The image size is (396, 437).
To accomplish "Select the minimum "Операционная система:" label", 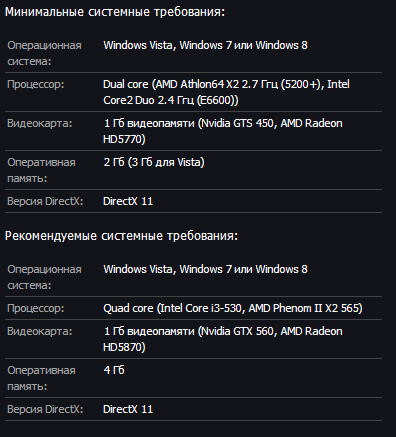I will [44, 53].
